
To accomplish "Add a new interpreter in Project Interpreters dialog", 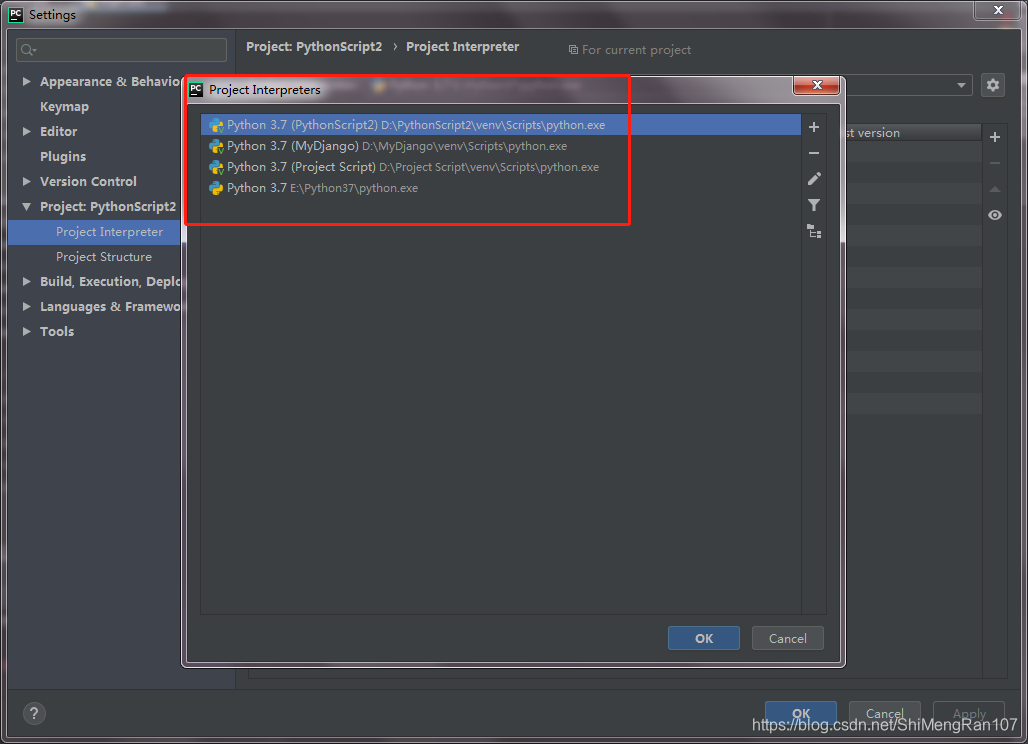I will 814,127.
